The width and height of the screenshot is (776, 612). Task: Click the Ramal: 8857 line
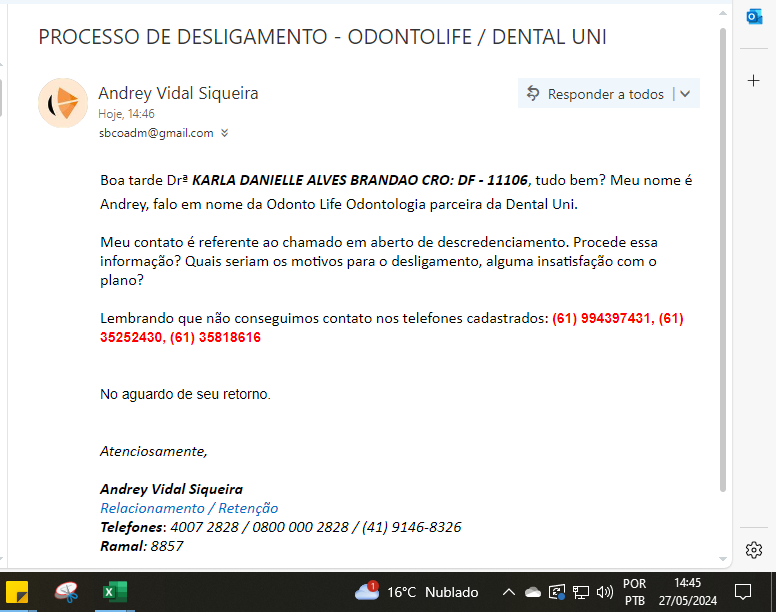(x=142, y=546)
